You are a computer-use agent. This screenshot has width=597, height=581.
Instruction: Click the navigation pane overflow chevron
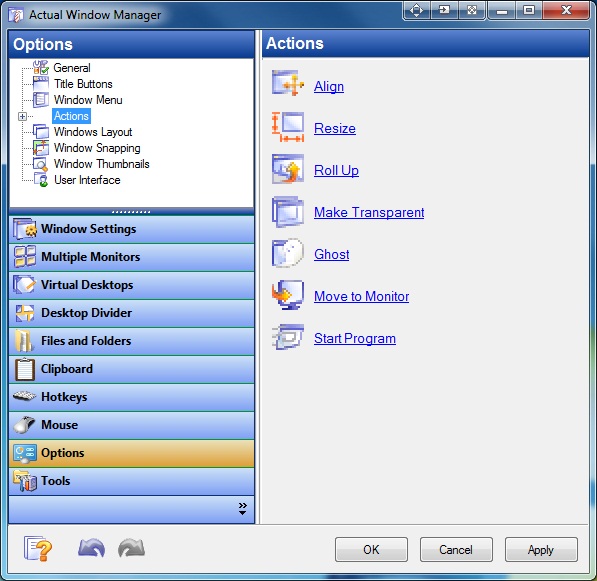point(243,509)
